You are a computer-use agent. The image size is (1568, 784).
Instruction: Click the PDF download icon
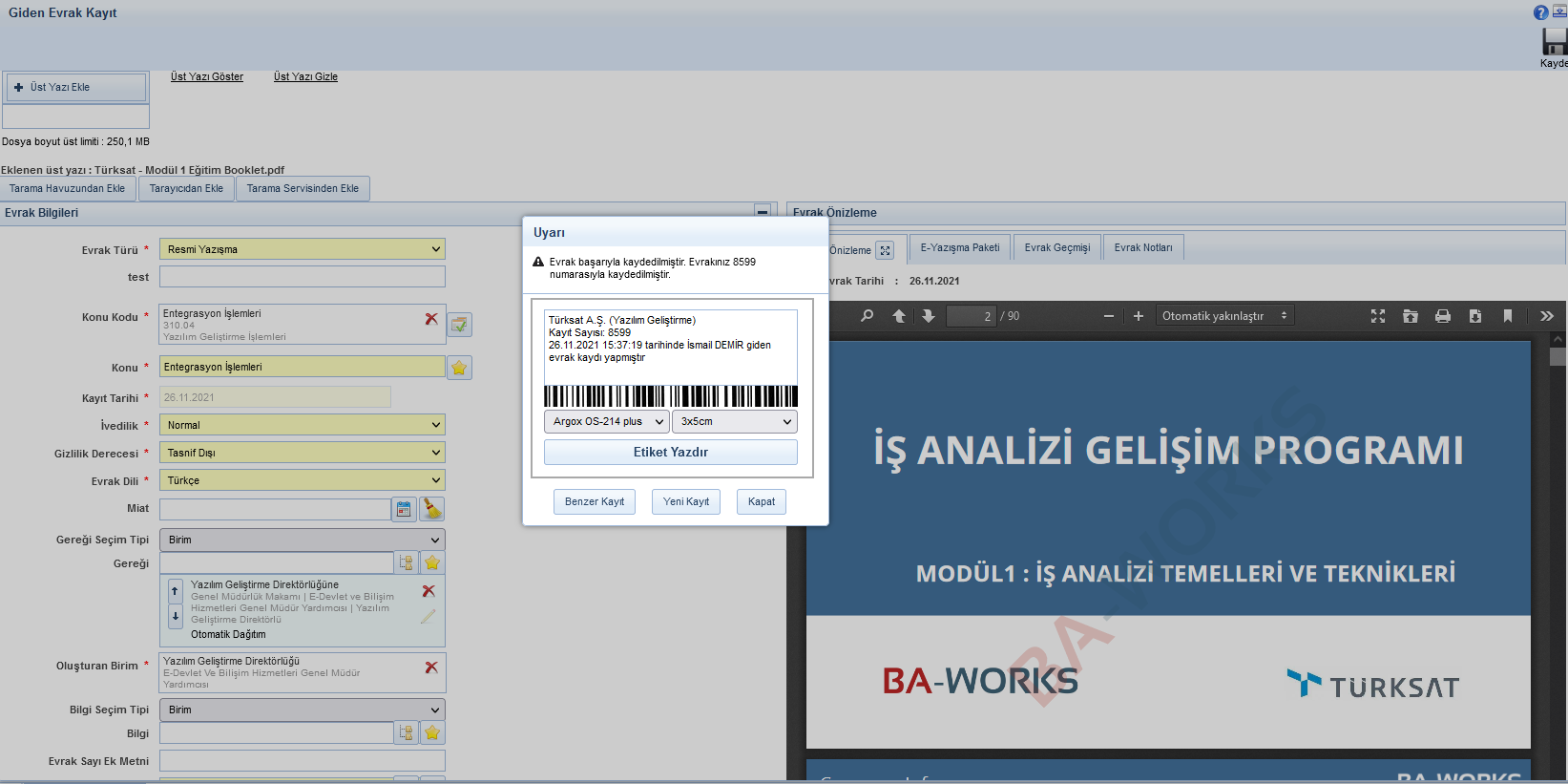point(1474,316)
